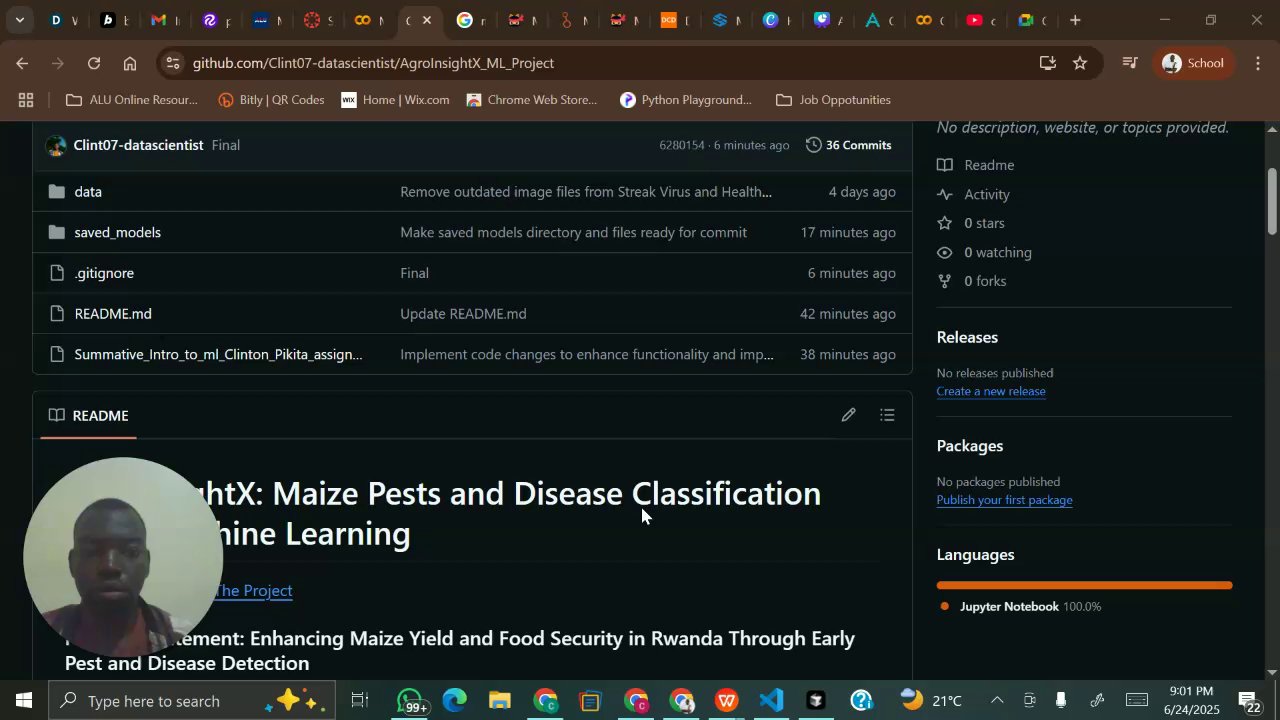Select the README tab
1280x720 pixels.
[x=88, y=415]
